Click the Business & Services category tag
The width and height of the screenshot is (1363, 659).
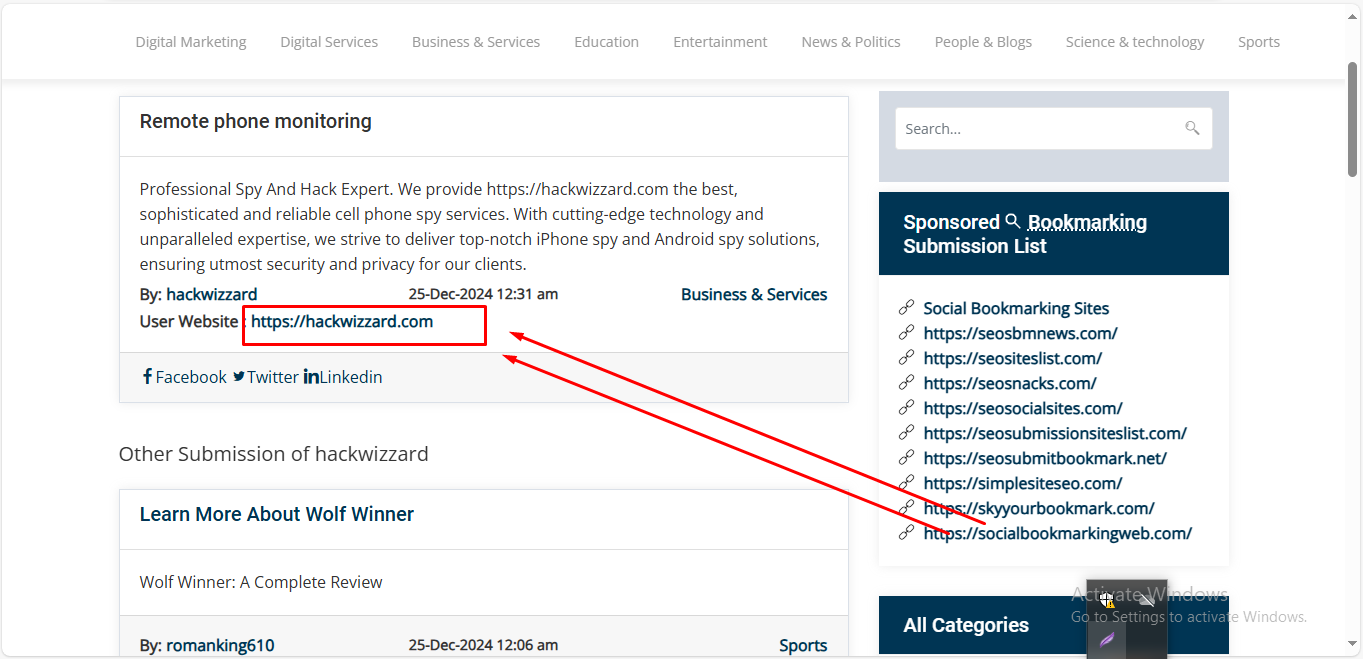point(754,294)
